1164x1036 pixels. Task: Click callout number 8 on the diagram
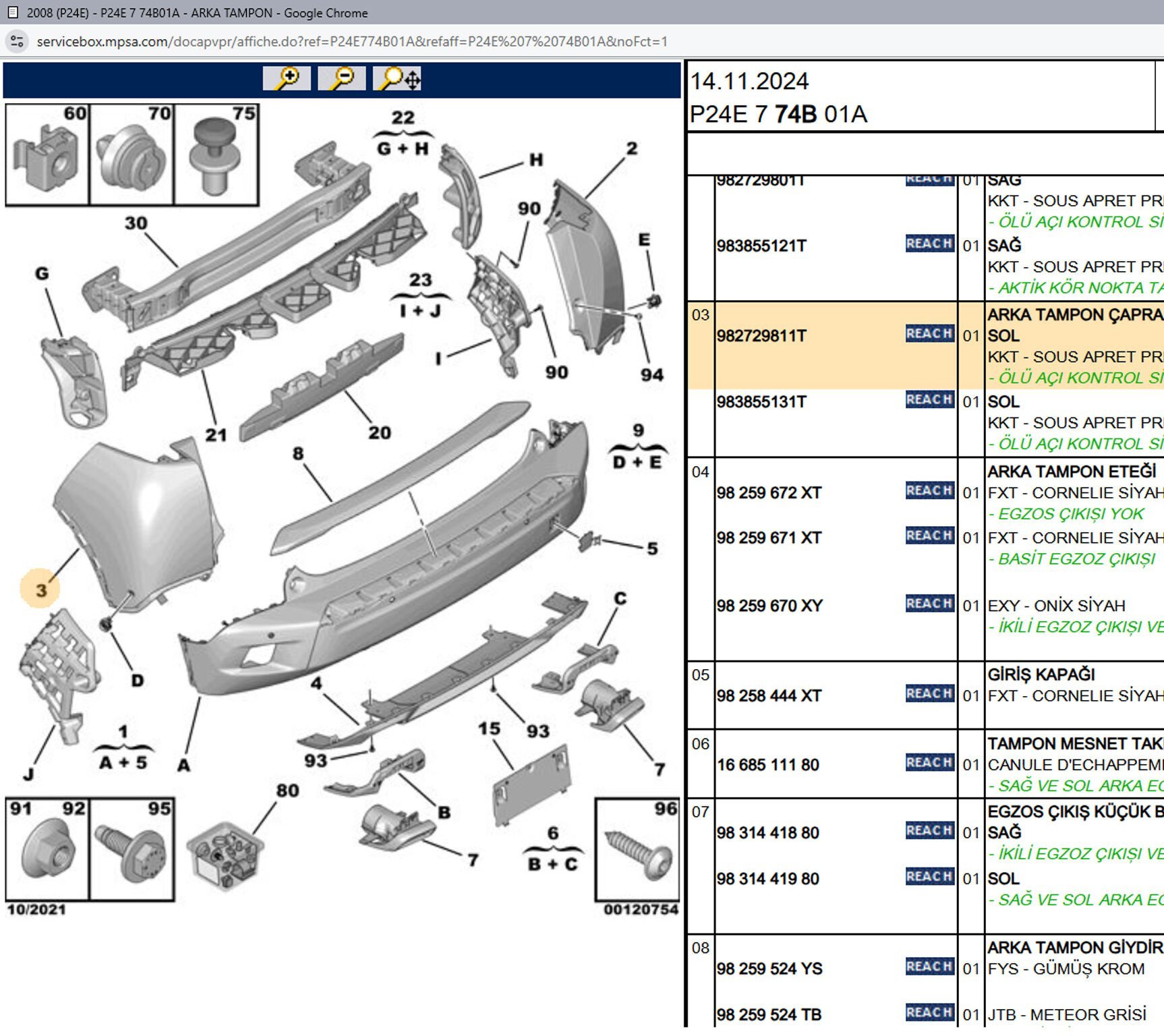pos(297,453)
